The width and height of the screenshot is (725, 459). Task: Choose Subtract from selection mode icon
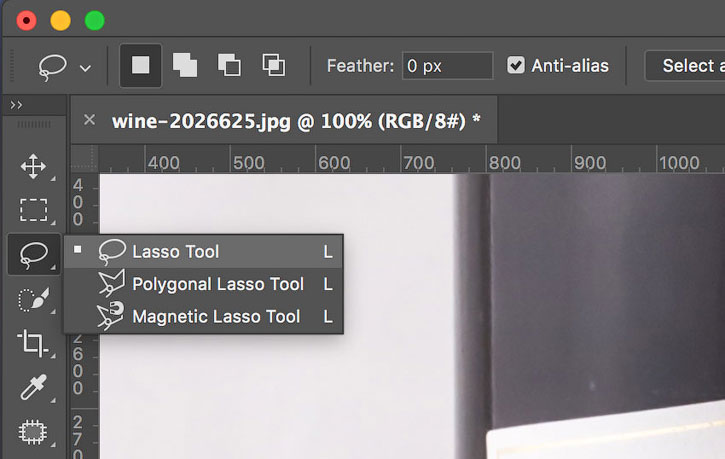click(x=229, y=65)
